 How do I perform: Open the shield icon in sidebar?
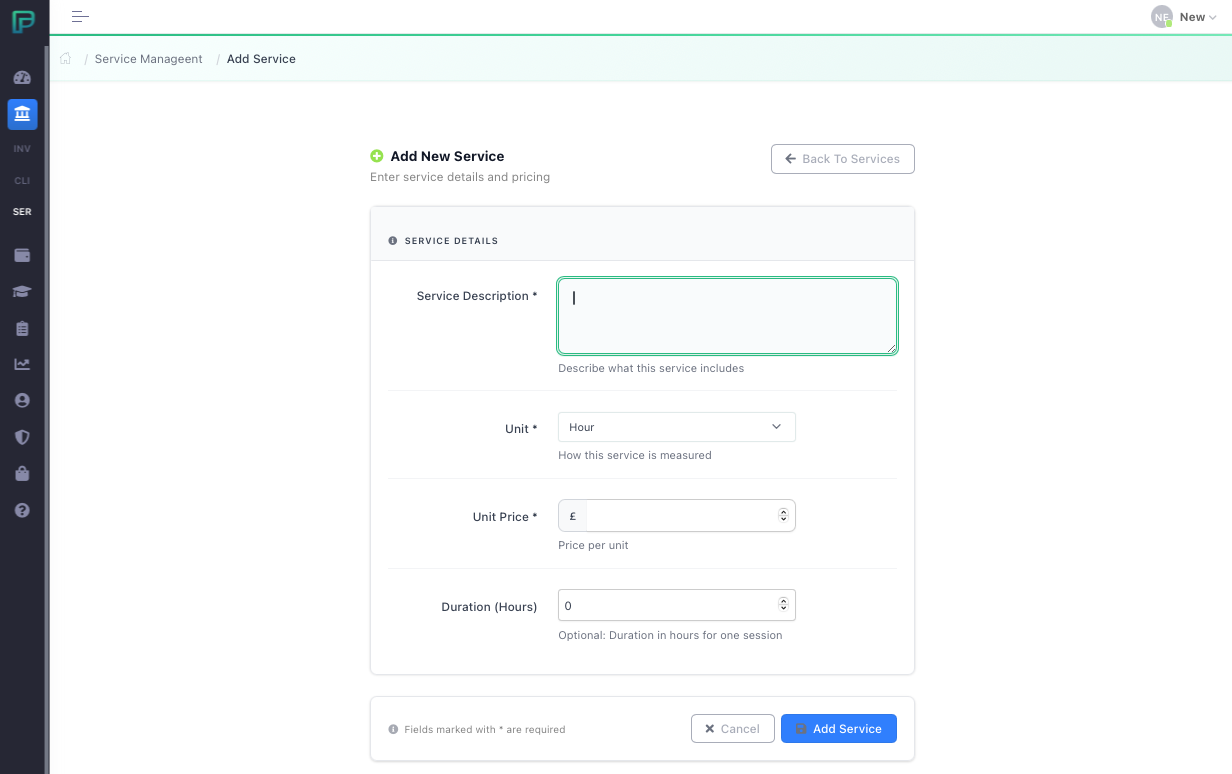pos(22,437)
